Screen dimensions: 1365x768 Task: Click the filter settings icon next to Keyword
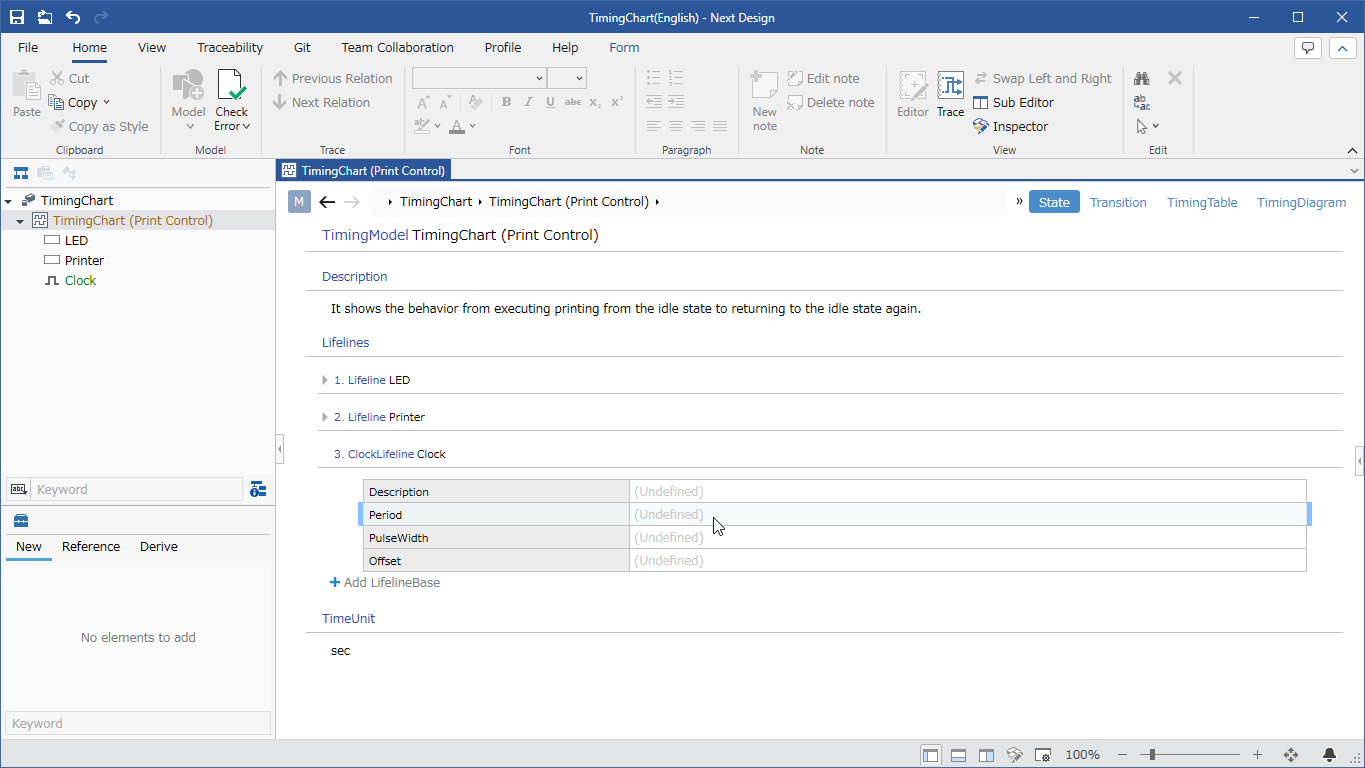coord(258,489)
